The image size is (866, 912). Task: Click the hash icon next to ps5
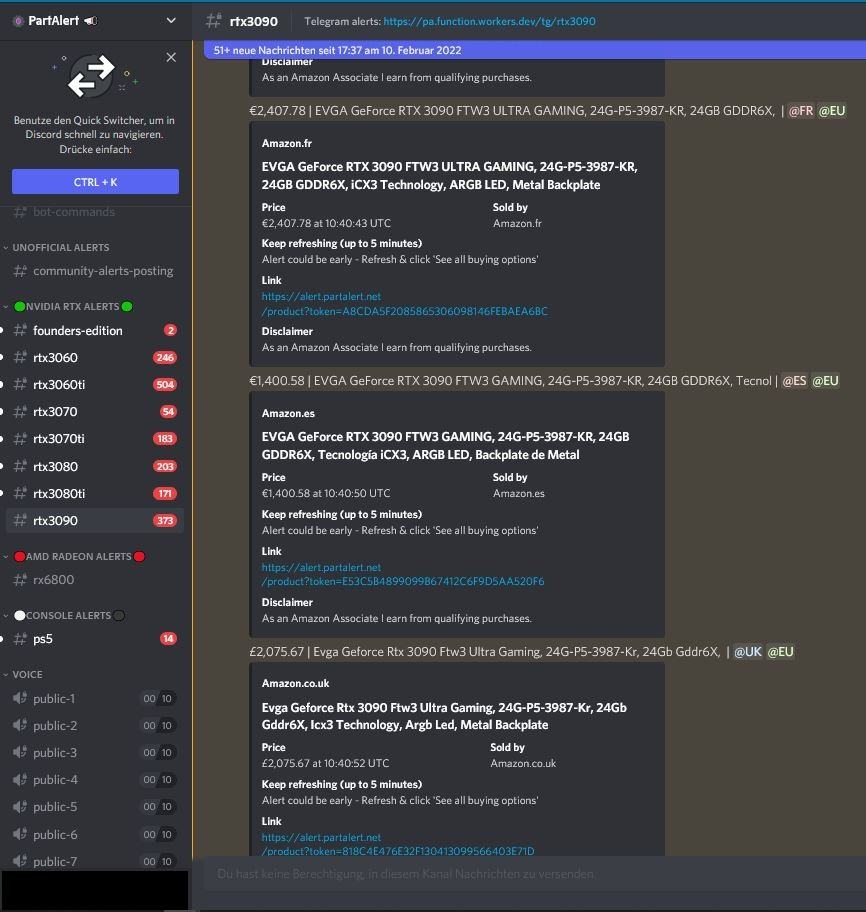(x=20, y=639)
